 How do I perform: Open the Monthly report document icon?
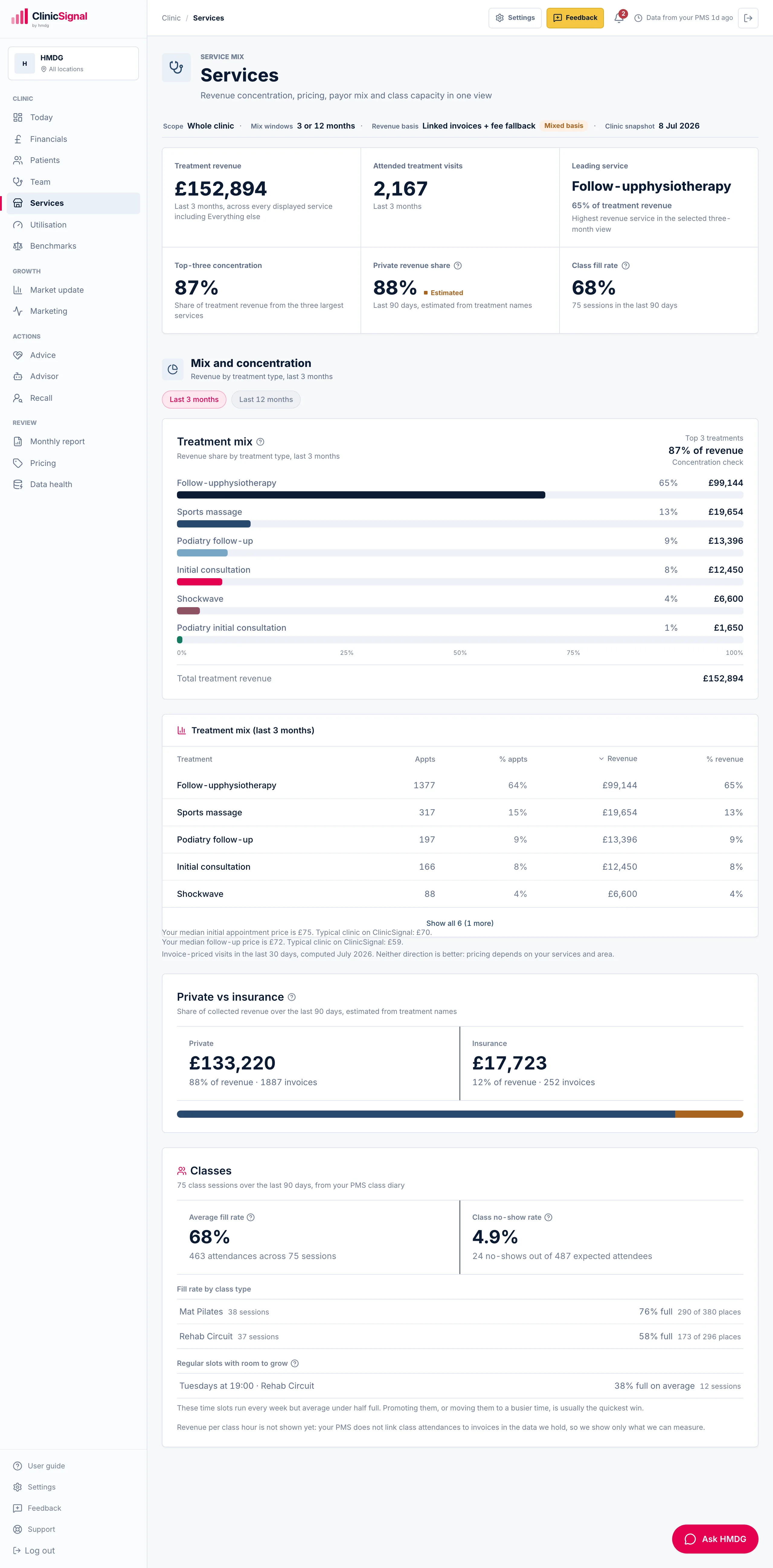18,441
